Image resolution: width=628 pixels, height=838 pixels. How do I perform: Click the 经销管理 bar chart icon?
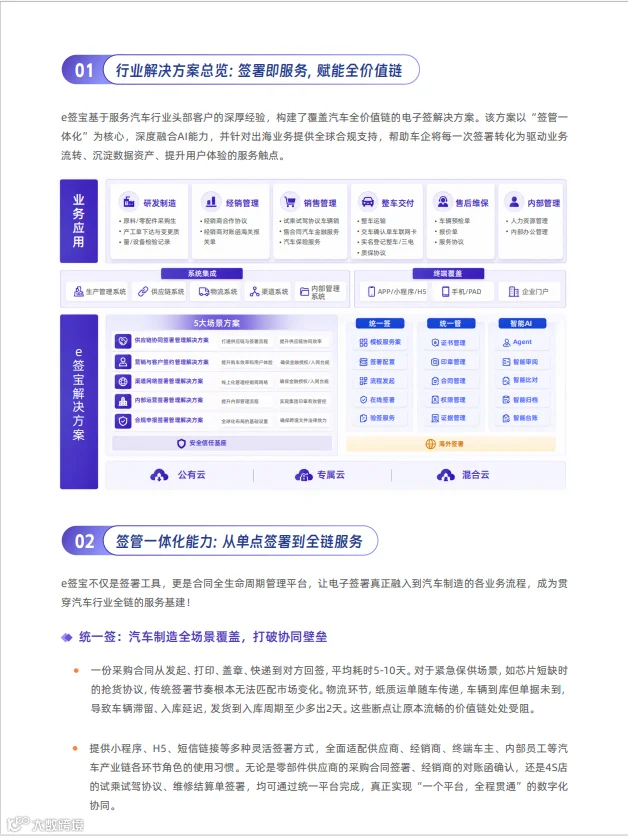point(211,202)
